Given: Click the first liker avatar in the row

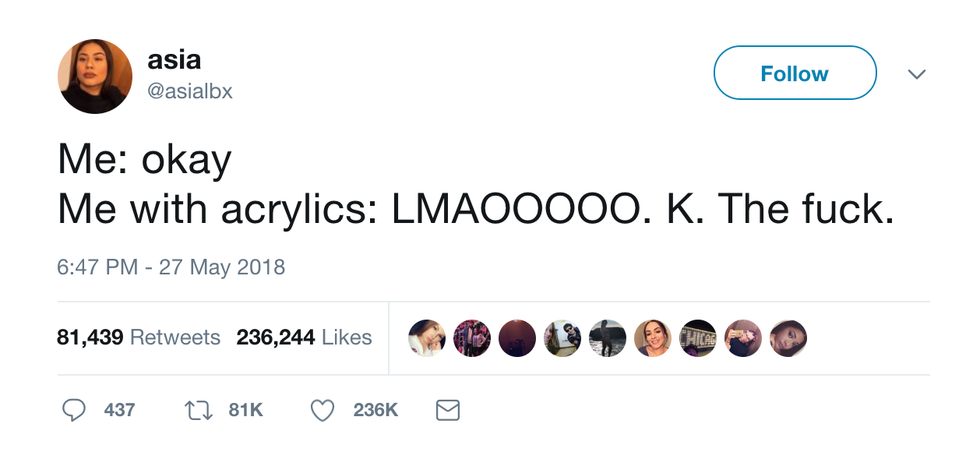Looking at the screenshot, I should pos(427,338).
